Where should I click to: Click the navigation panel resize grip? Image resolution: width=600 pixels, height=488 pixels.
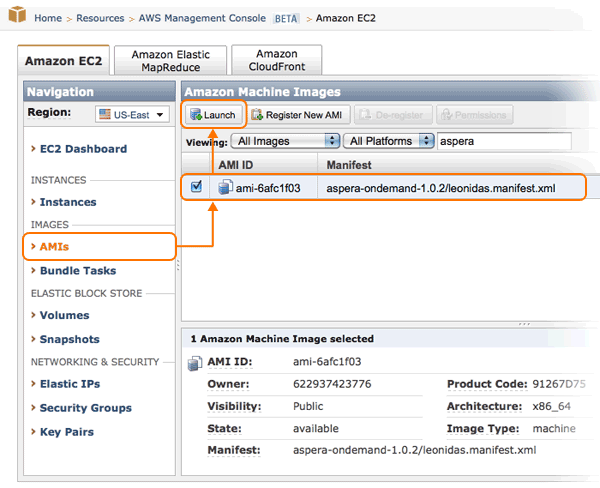178,265
